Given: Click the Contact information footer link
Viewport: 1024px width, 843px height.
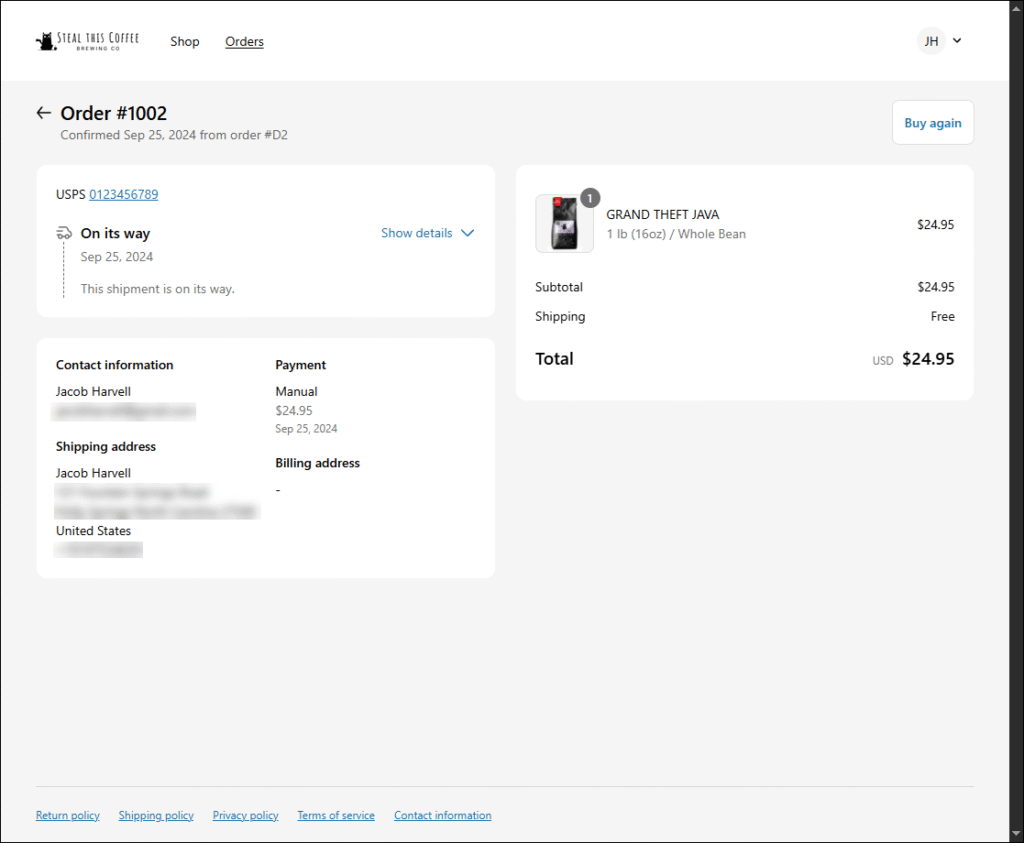Looking at the screenshot, I should click(x=442, y=815).
